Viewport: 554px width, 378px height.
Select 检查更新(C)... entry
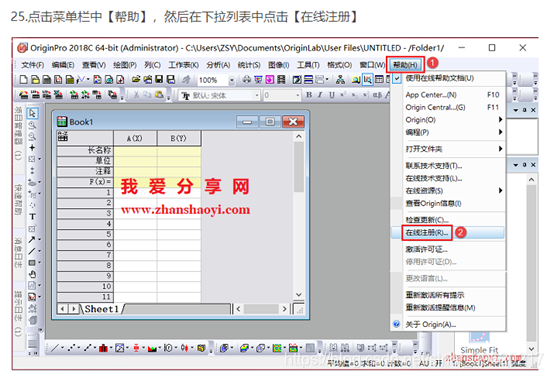coord(448,220)
